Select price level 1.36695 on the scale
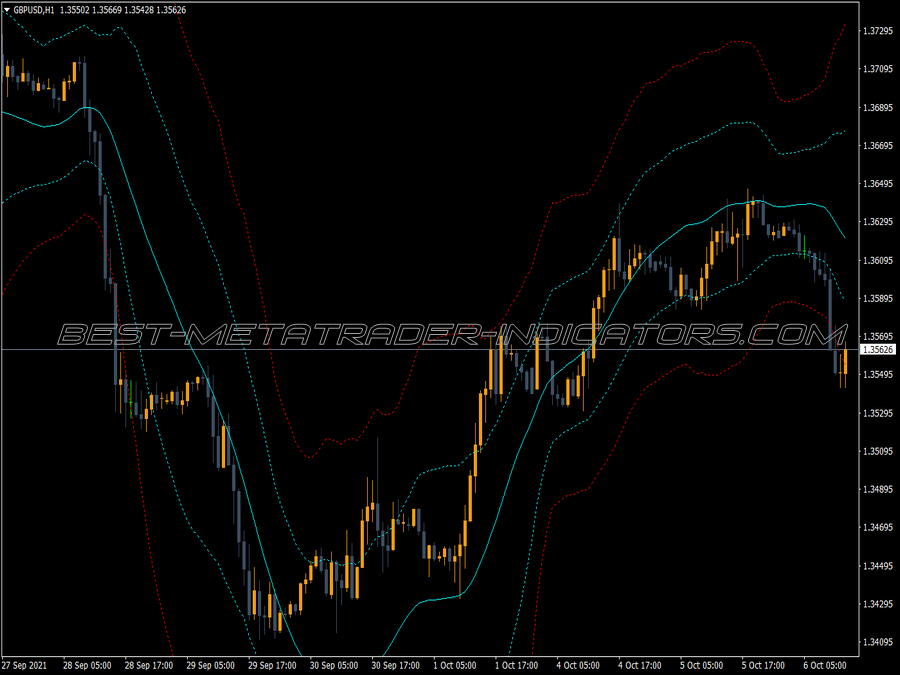 [x=878, y=145]
